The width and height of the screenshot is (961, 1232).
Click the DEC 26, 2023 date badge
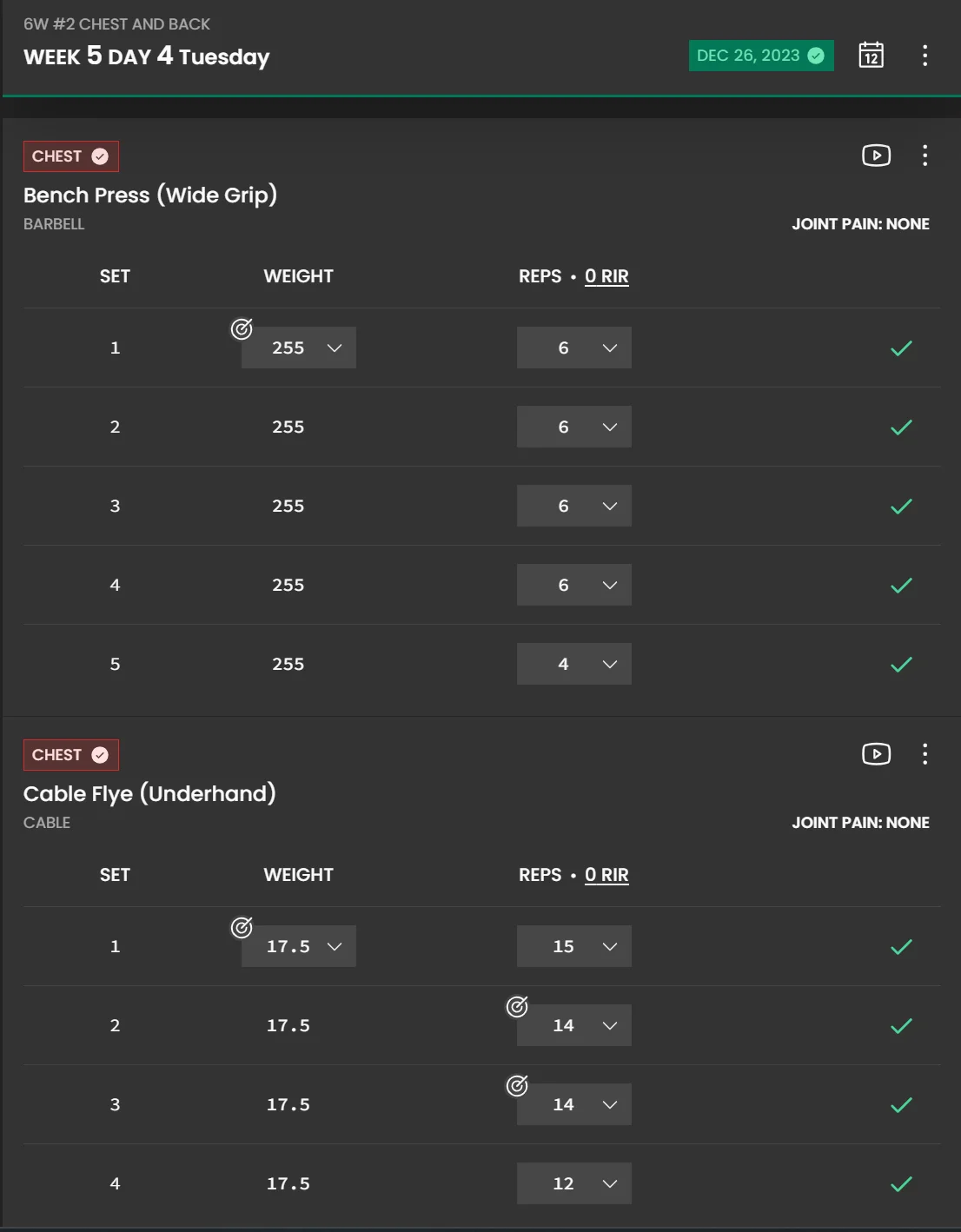pyautogui.click(x=760, y=56)
